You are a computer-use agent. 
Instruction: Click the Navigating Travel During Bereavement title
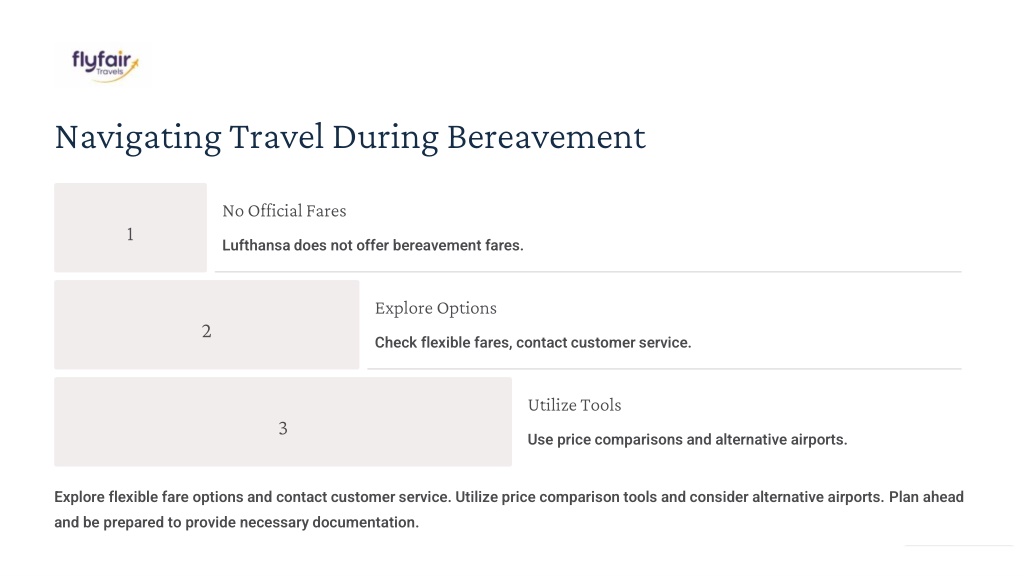tap(350, 138)
